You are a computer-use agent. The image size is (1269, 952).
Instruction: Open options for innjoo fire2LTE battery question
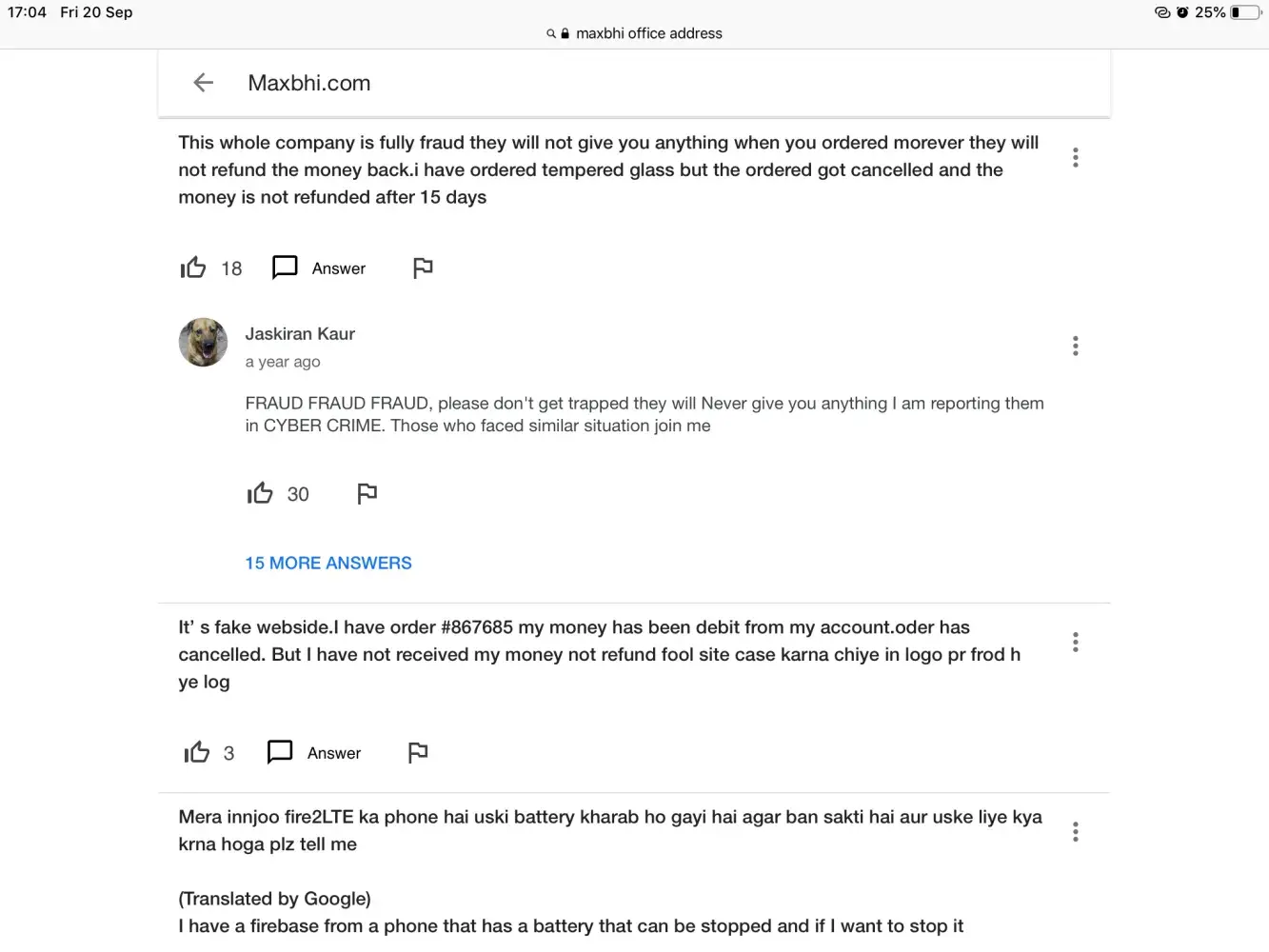pyautogui.click(x=1075, y=831)
